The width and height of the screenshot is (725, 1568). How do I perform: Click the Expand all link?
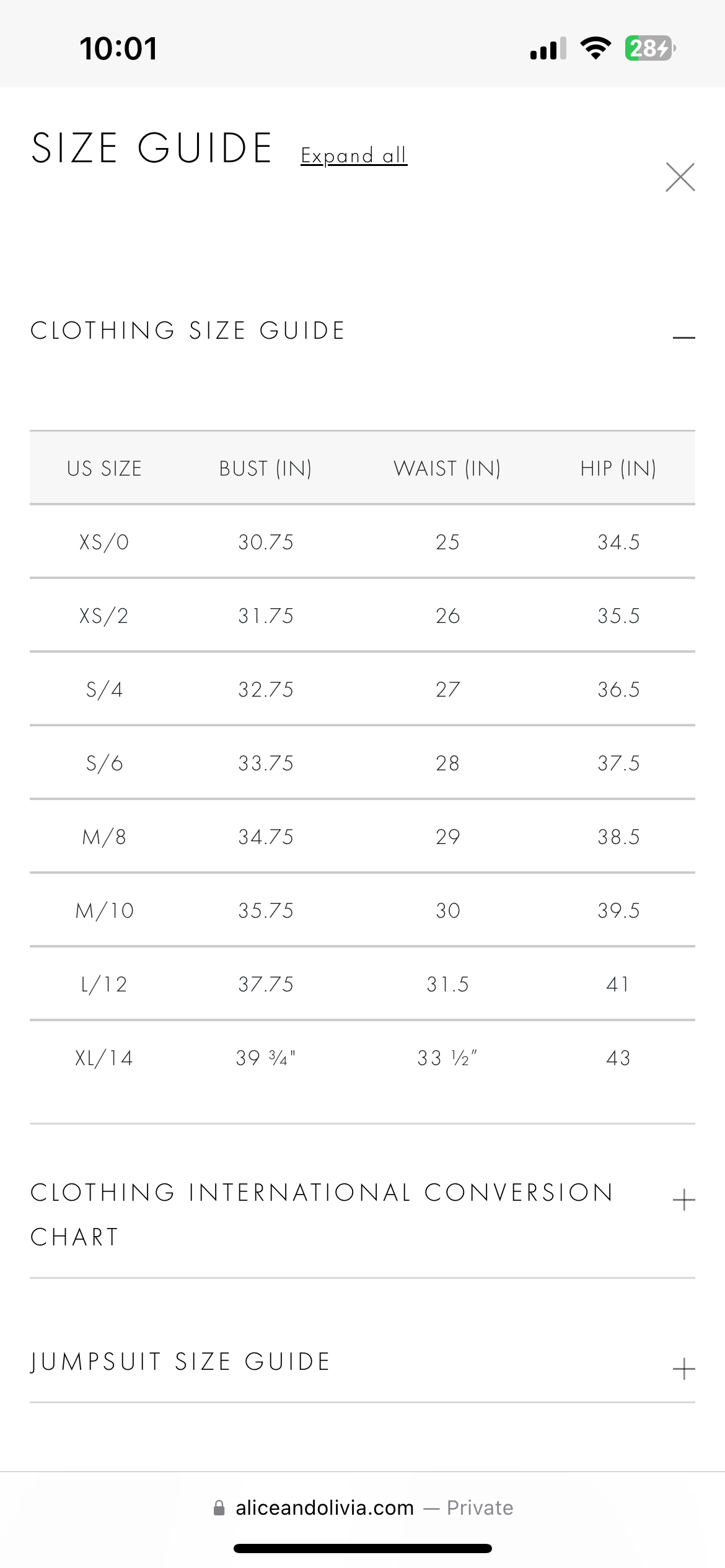354,155
